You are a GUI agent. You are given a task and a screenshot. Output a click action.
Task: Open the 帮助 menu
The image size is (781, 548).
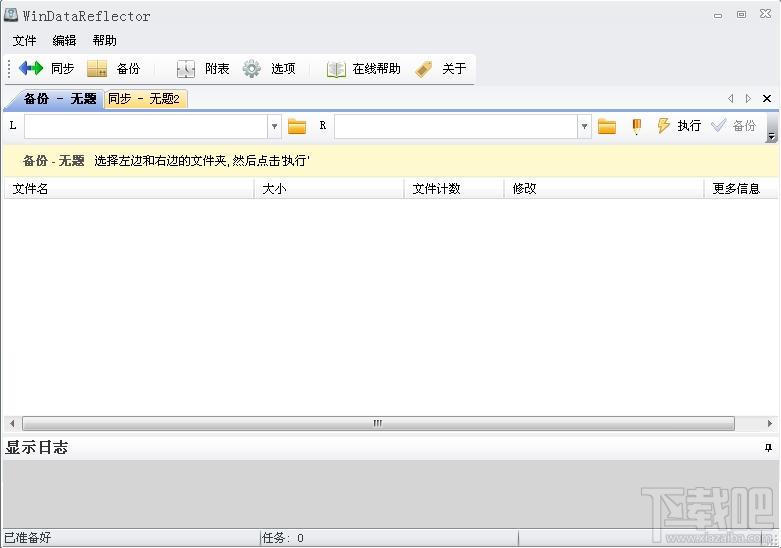click(x=105, y=40)
